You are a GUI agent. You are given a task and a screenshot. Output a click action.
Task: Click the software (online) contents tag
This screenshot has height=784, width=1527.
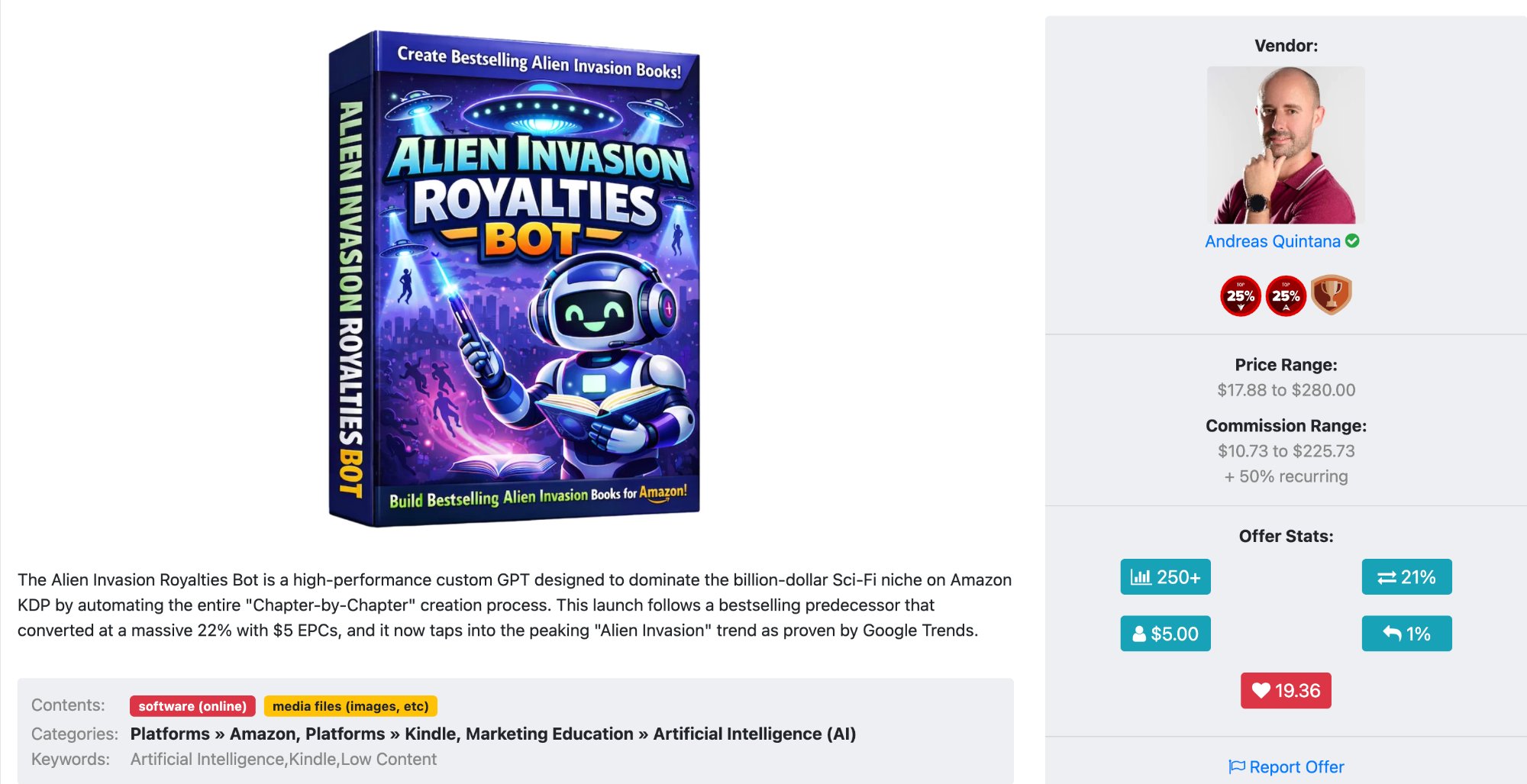coord(192,706)
